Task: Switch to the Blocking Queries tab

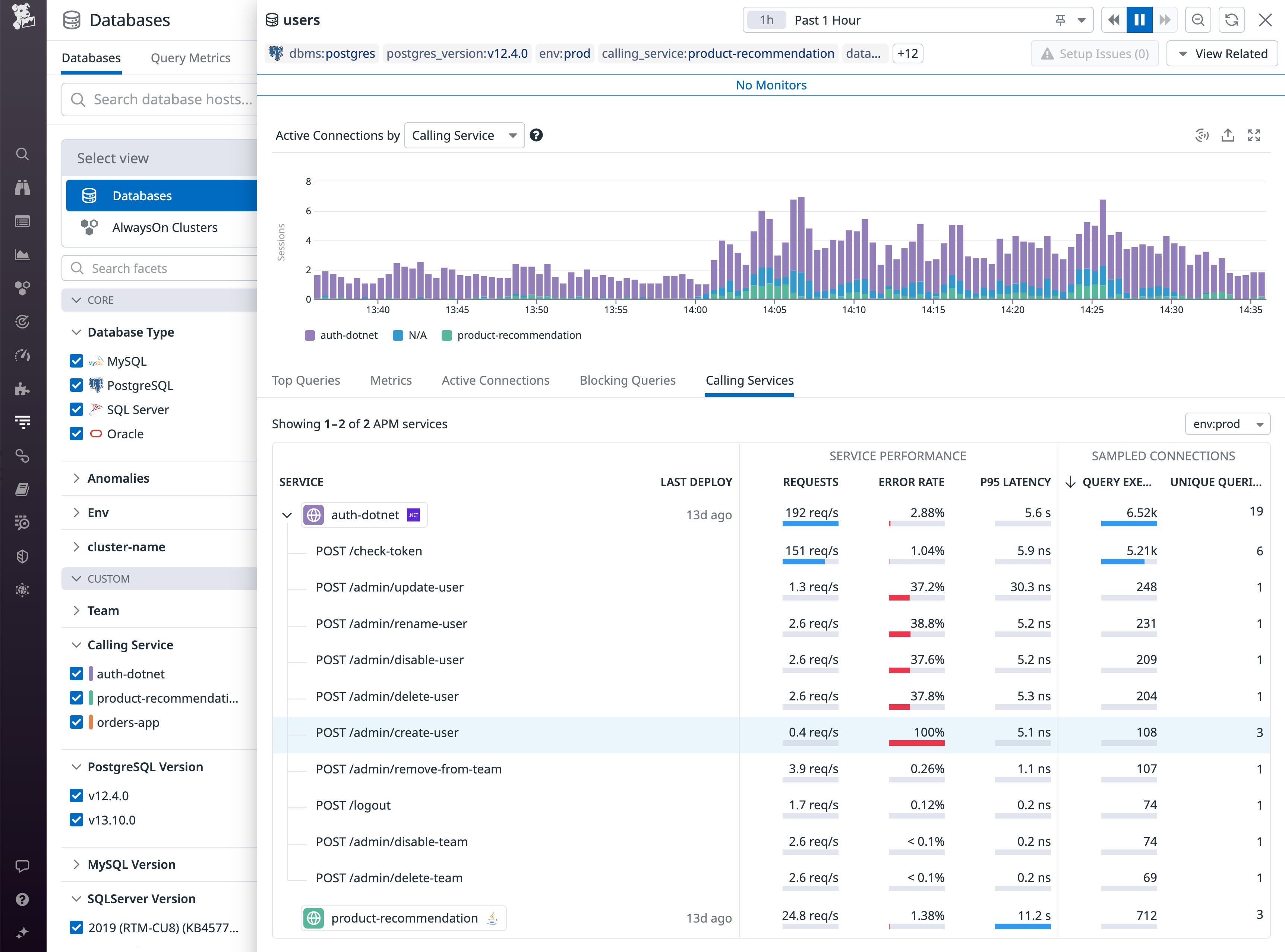Action: tap(627, 380)
